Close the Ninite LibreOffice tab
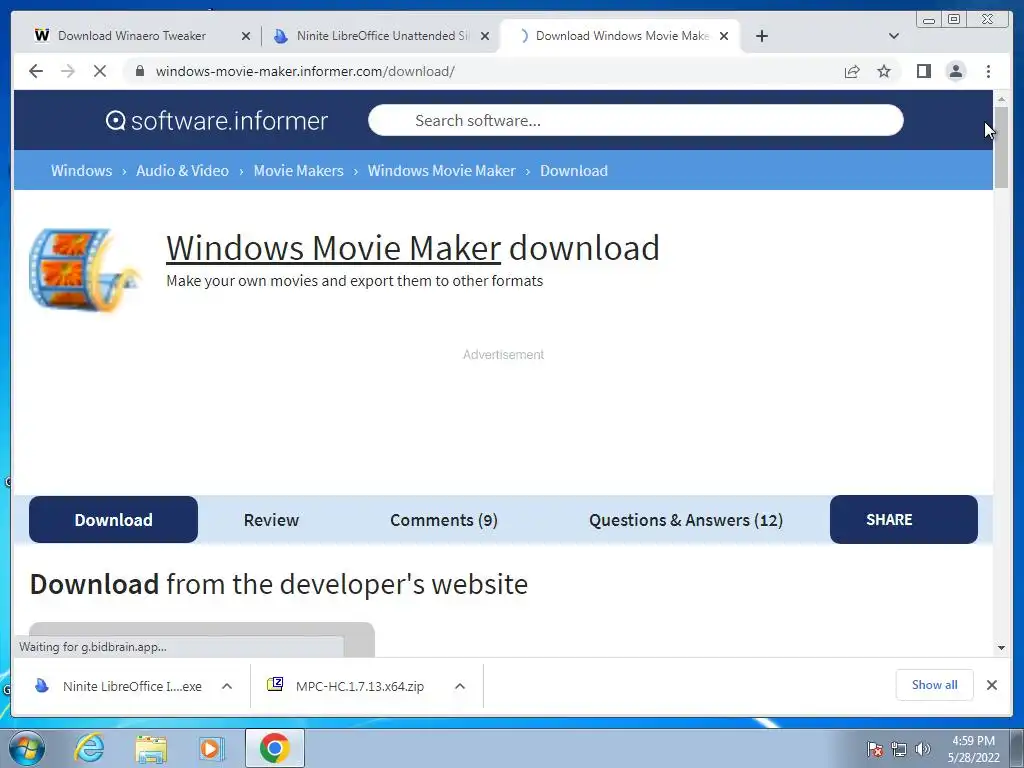 (x=485, y=36)
